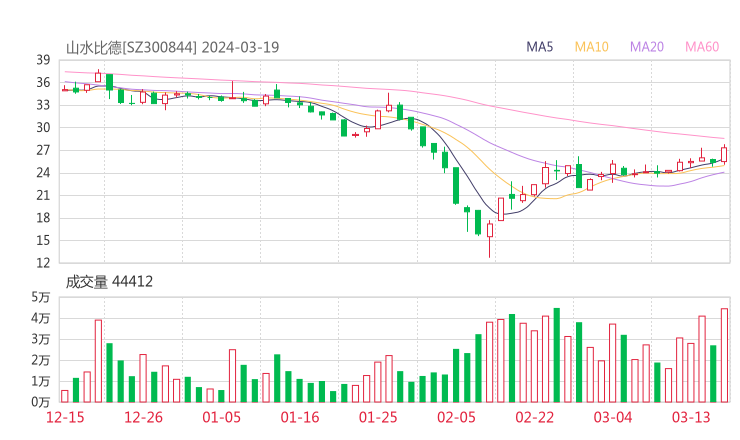Toggle the MA5 legend line

click(540, 47)
